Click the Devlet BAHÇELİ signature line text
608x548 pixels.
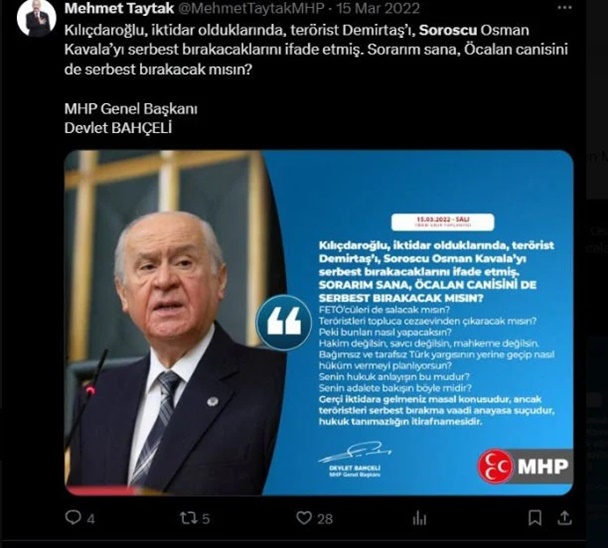coord(118,128)
